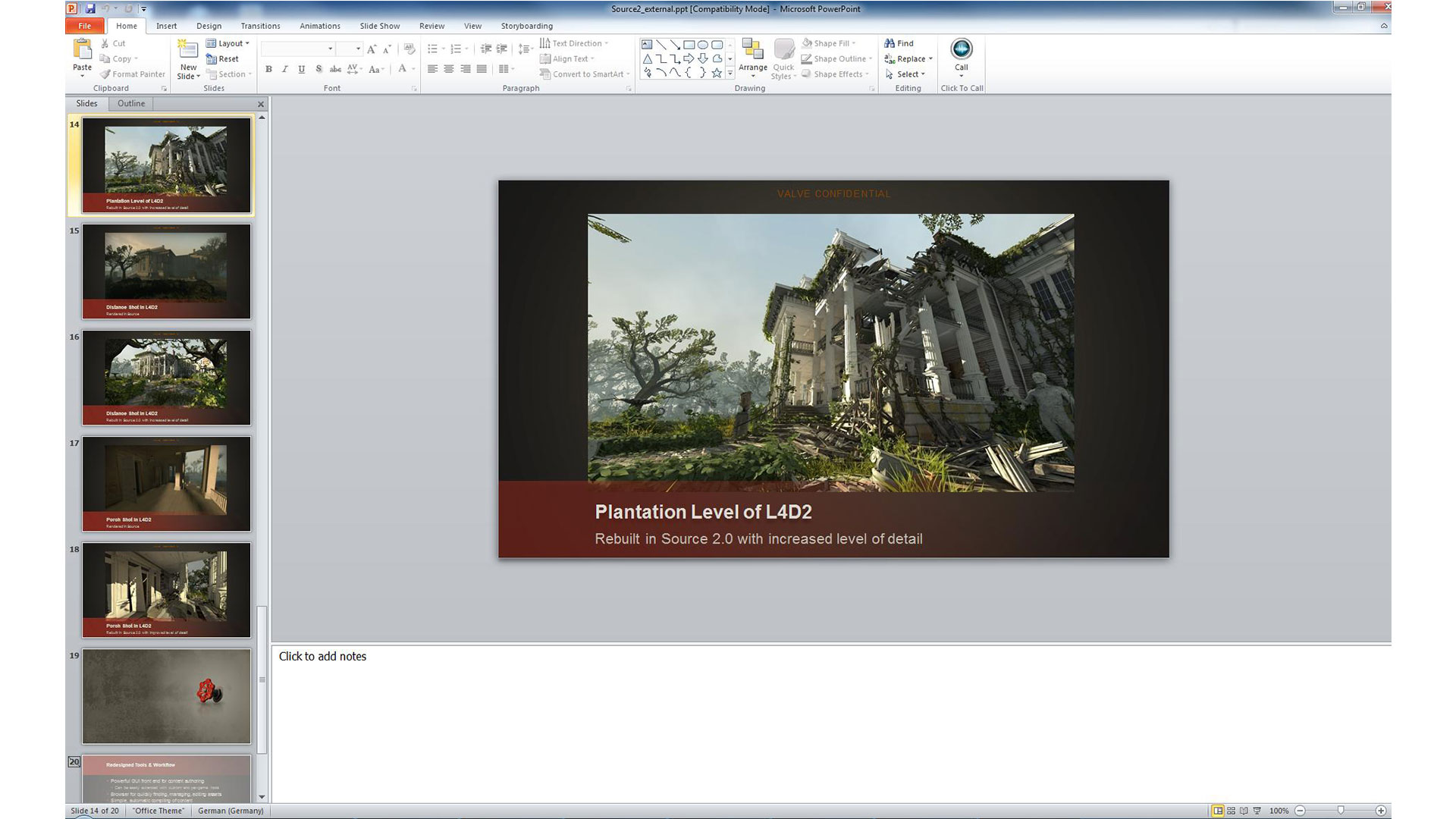Click the Replace button

tap(908, 59)
